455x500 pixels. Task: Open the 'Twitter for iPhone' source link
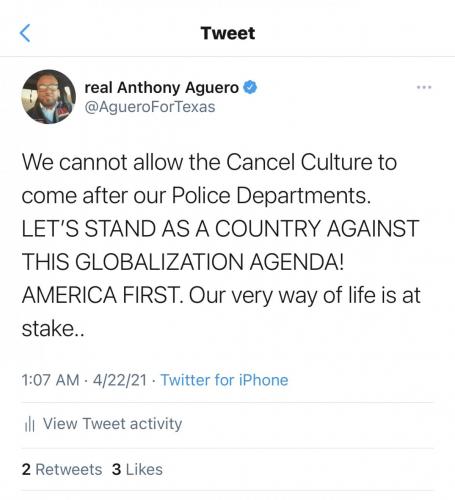224,380
